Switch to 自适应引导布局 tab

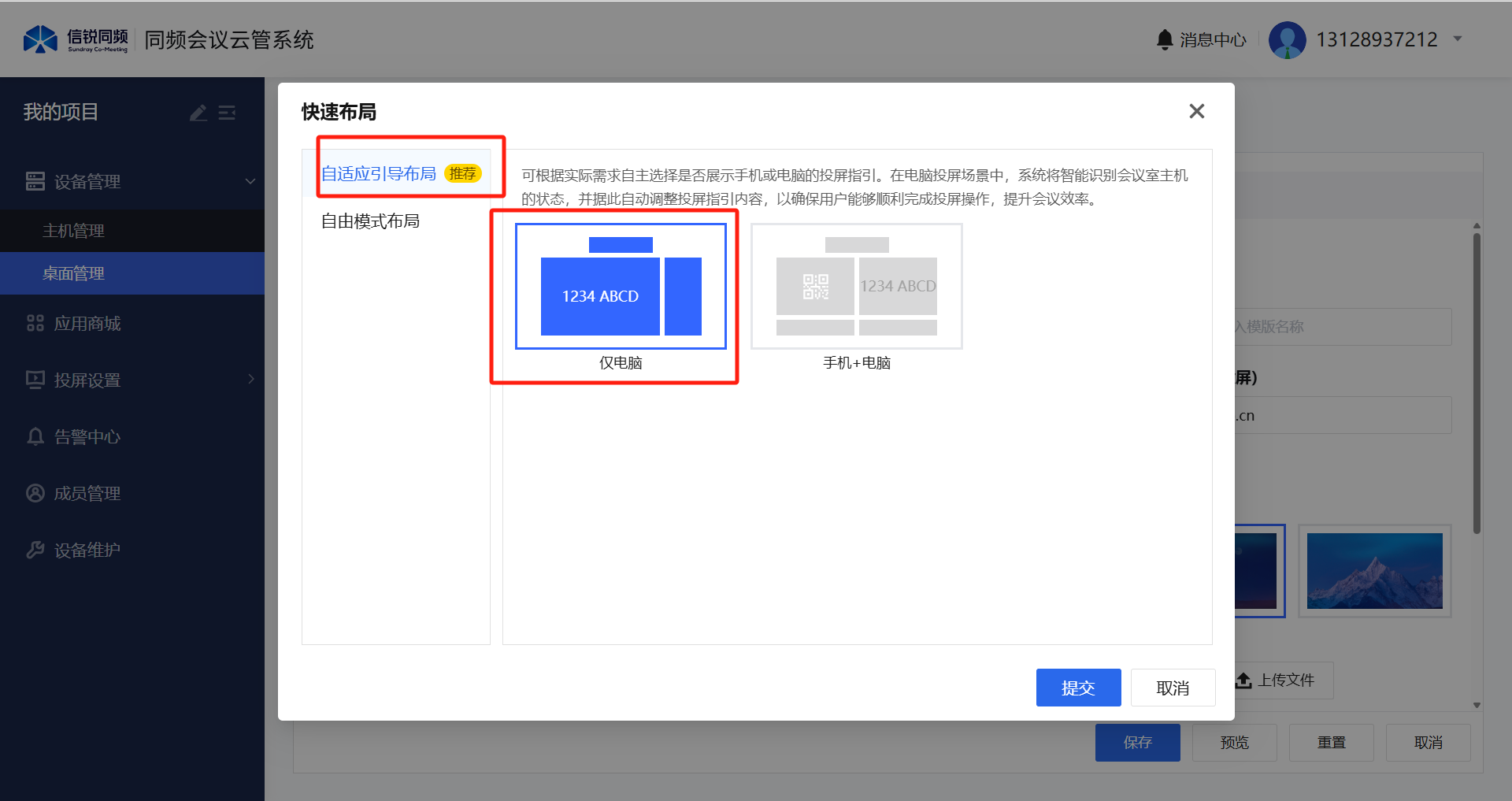(x=379, y=174)
